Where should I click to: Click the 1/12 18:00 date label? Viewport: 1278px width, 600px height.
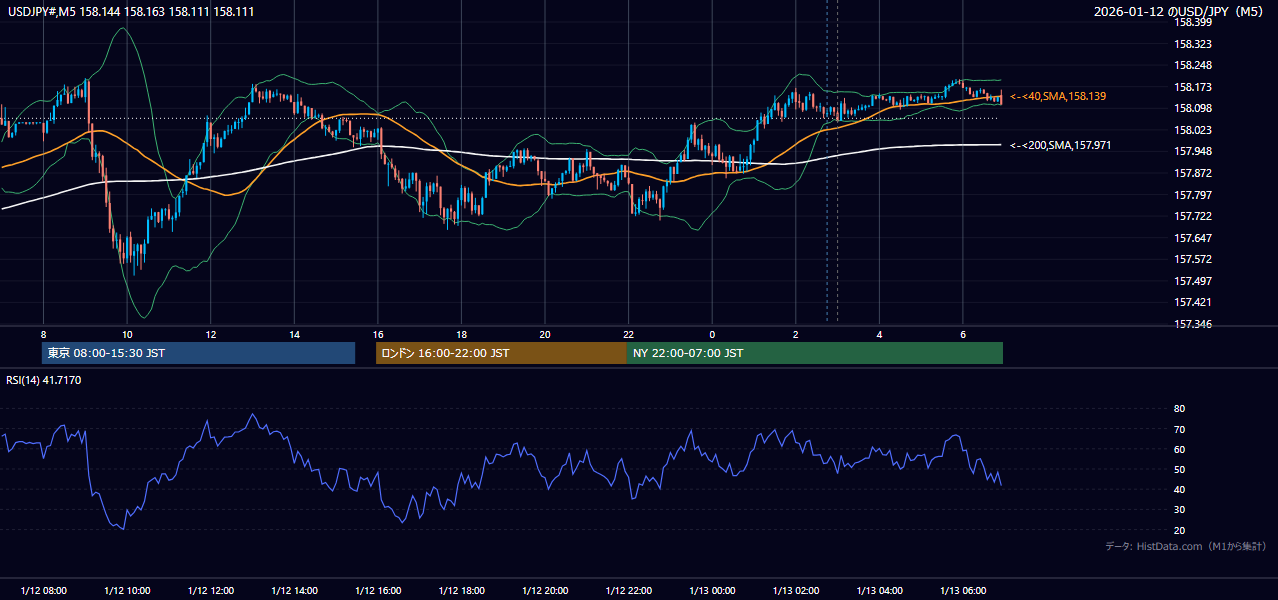point(461,590)
